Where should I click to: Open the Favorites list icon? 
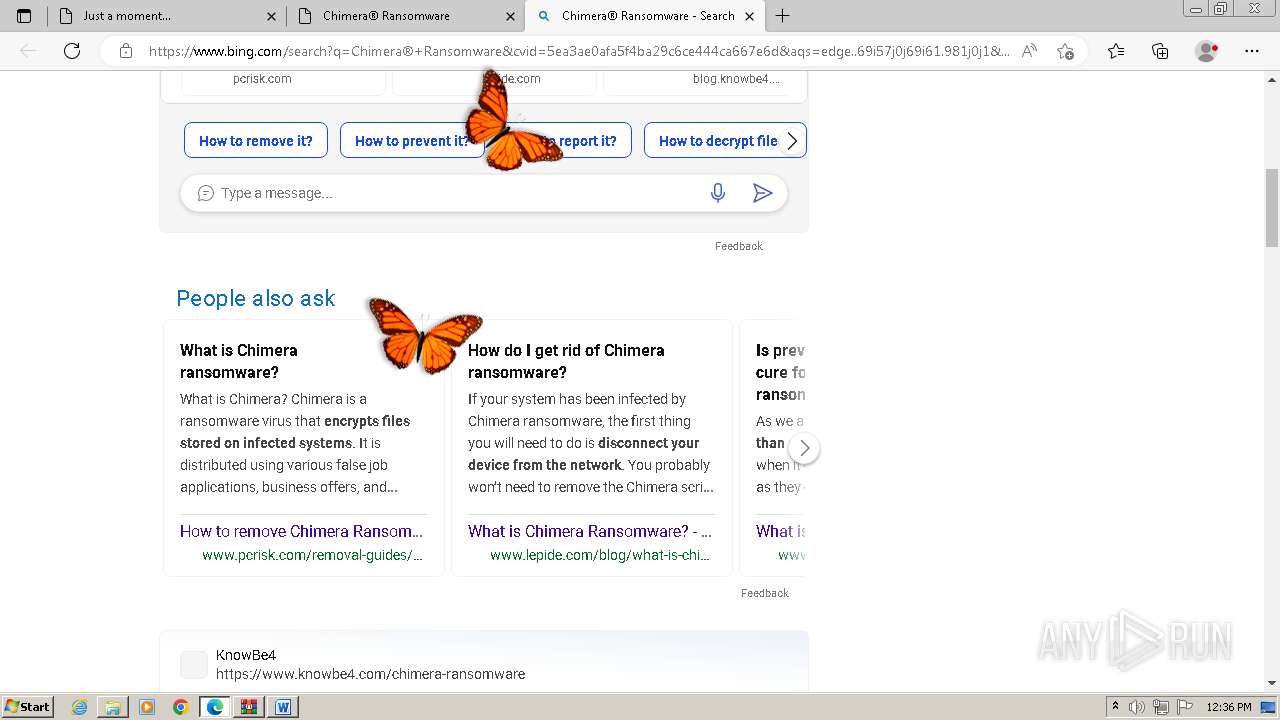[x=1116, y=51]
